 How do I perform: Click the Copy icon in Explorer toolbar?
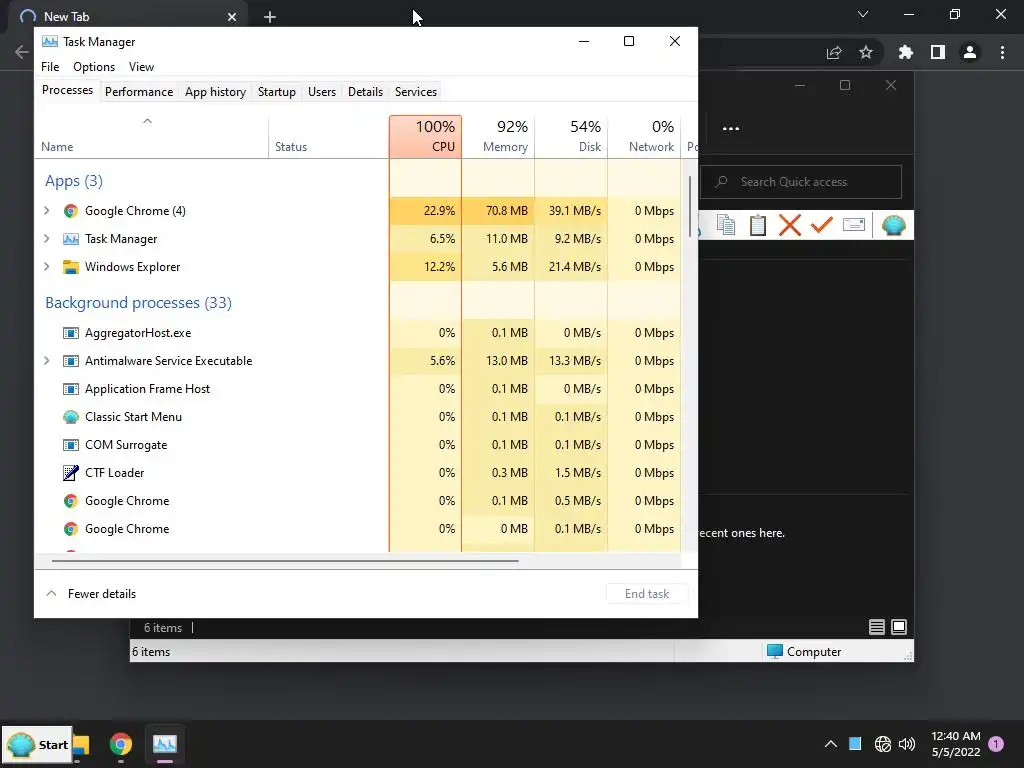[726, 225]
